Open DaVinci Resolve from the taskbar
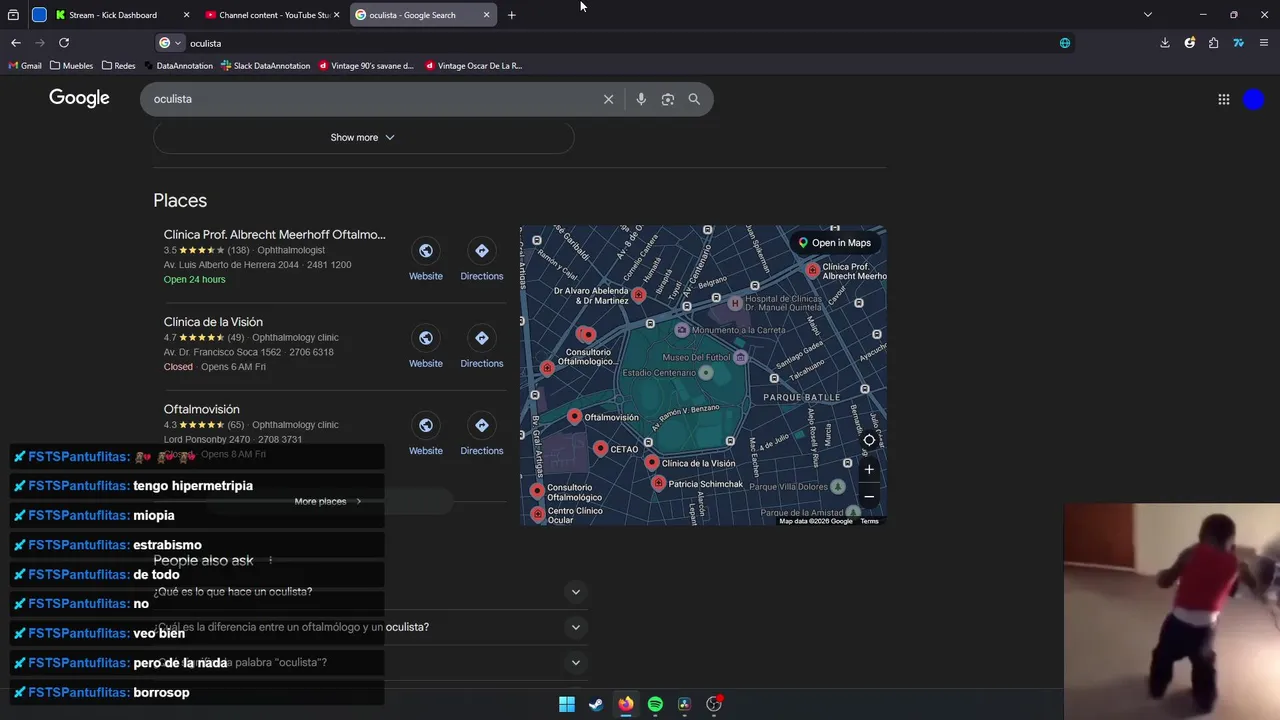Viewport: 1280px width, 720px height. 684,704
